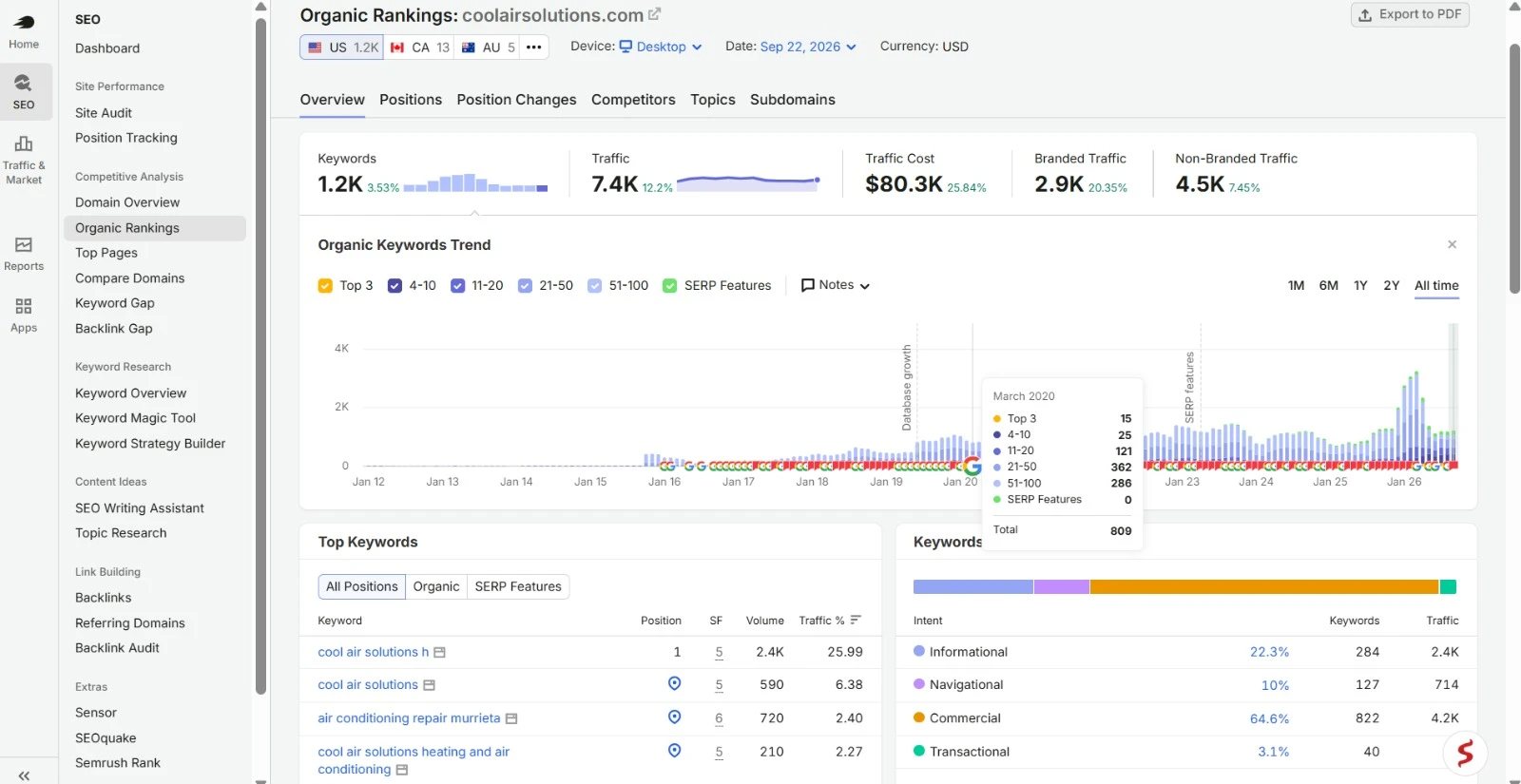Close the Organic Keywords Trend panel
The width and height of the screenshot is (1521, 784).
(1452, 244)
